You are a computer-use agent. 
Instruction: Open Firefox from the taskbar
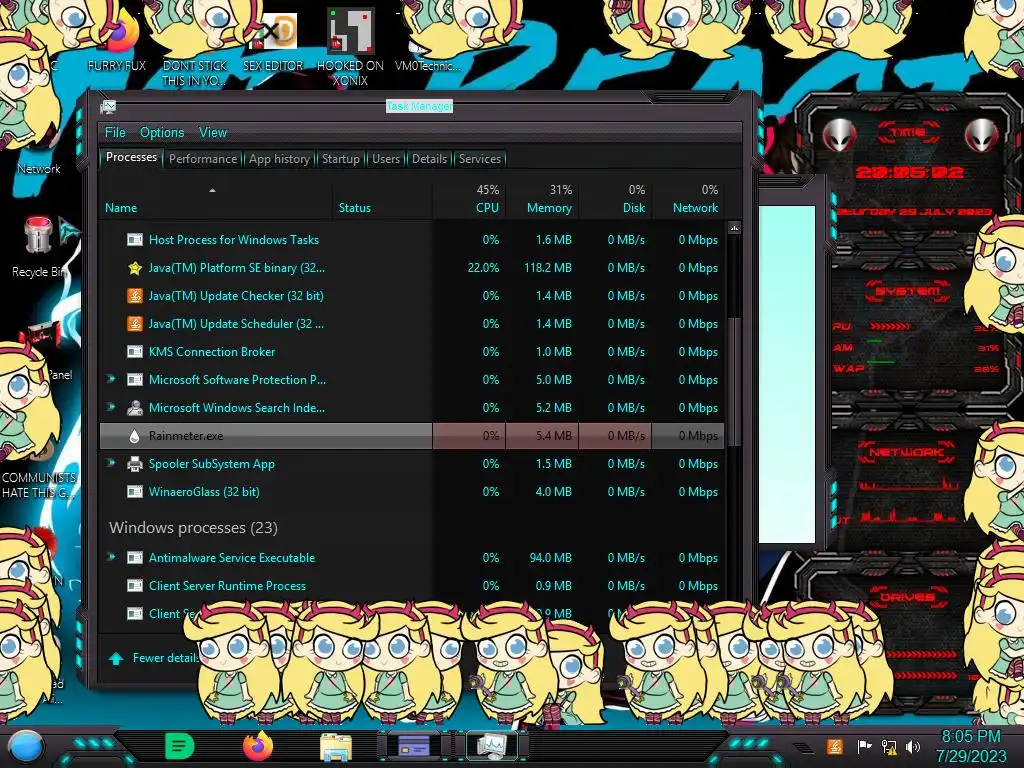[258, 746]
